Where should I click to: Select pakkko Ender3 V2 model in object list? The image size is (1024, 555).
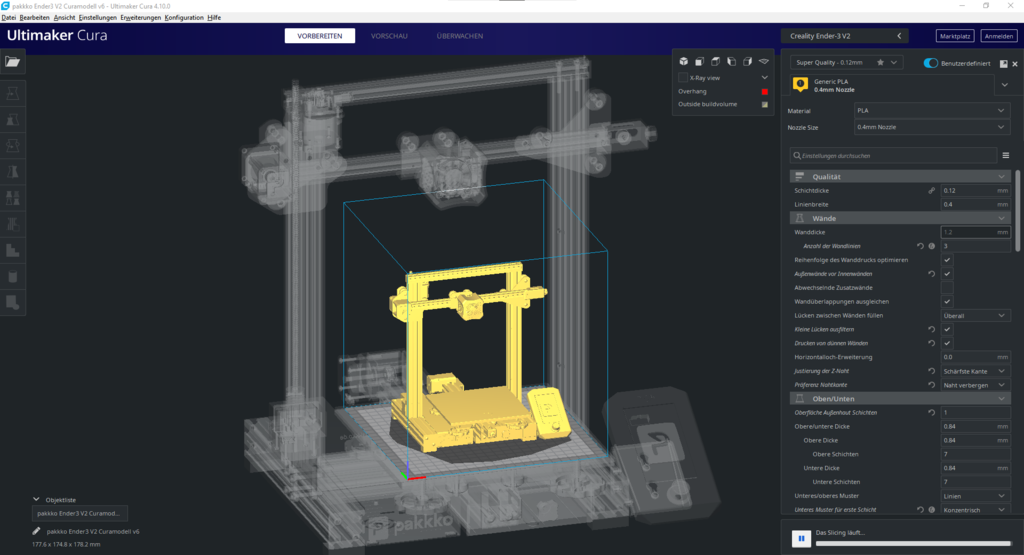[x=80, y=513]
